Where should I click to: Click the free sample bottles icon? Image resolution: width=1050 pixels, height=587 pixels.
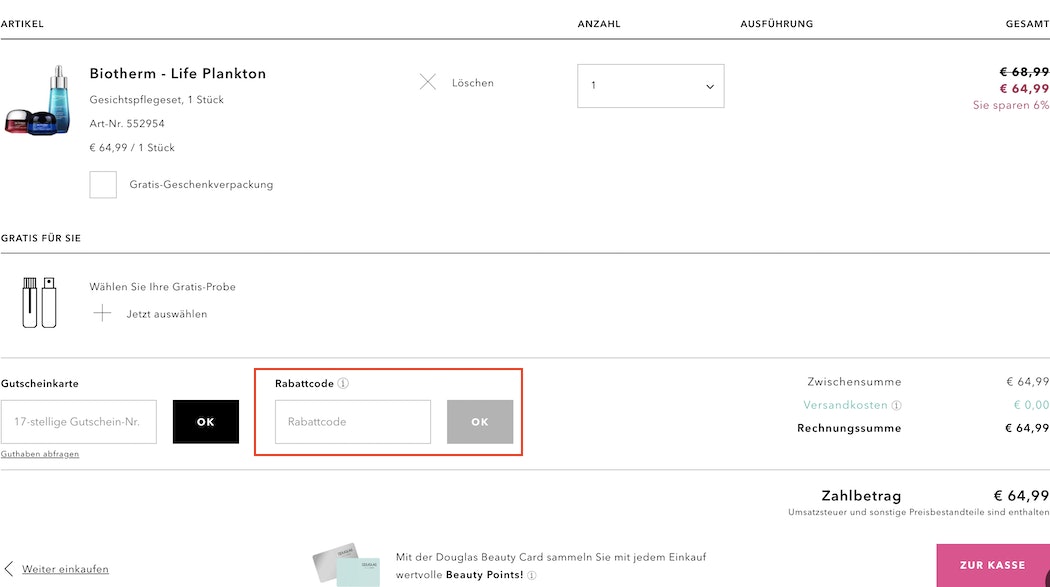pyautogui.click(x=38, y=302)
